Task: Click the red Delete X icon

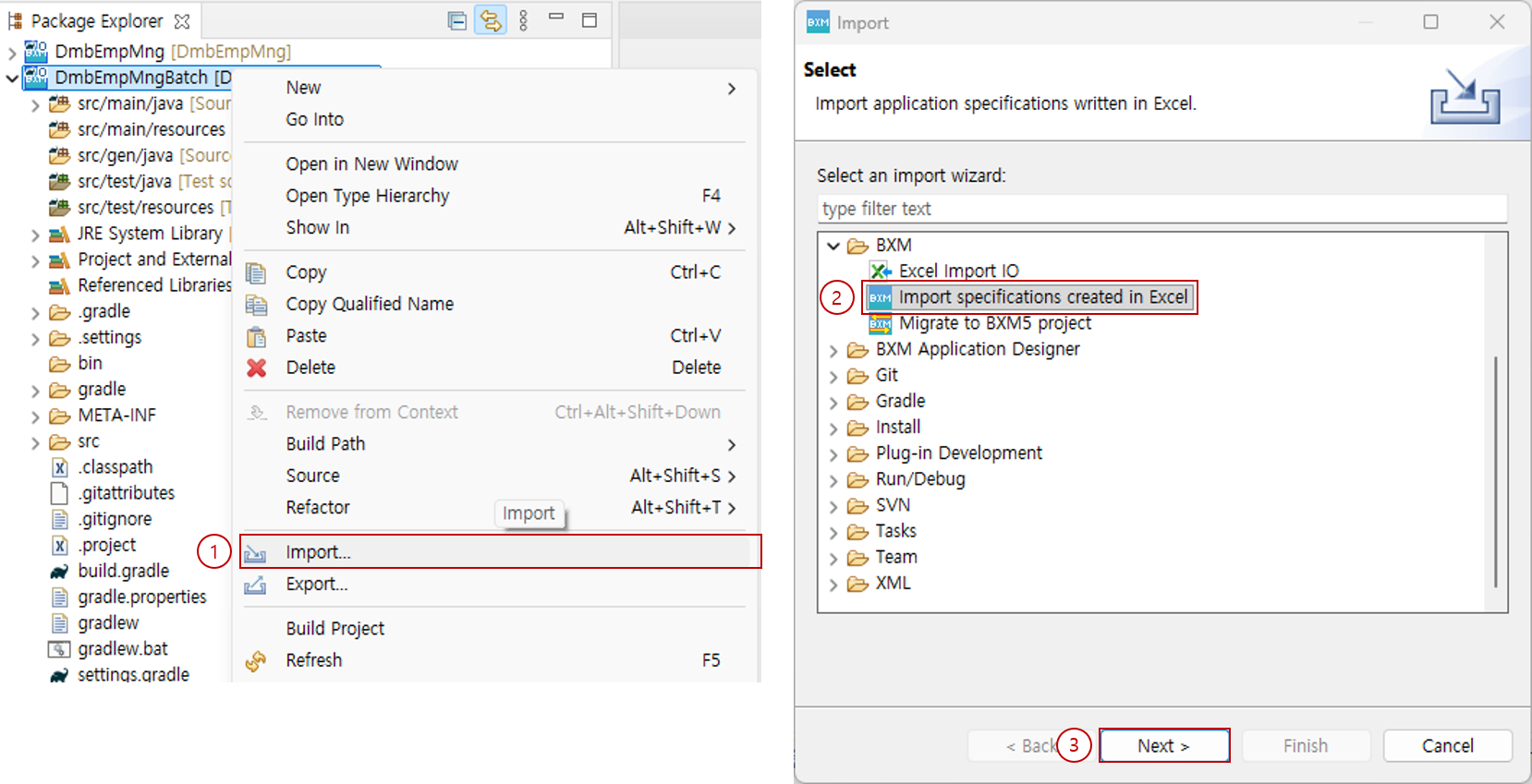Action: [256, 368]
